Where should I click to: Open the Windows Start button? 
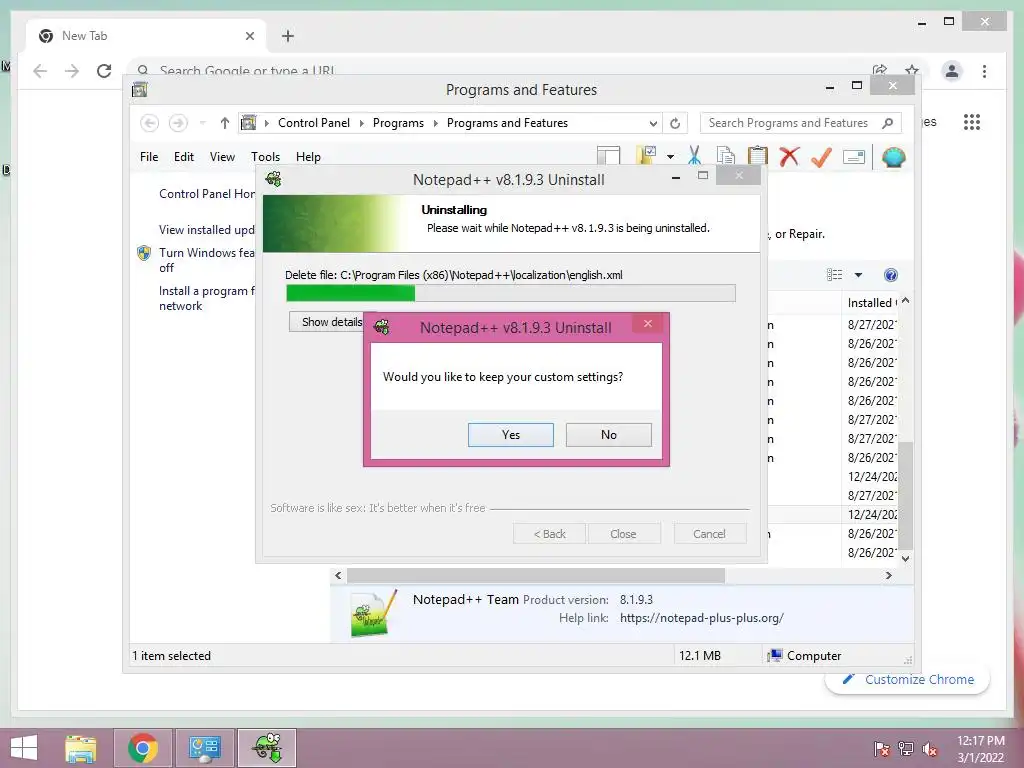(24, 748)
